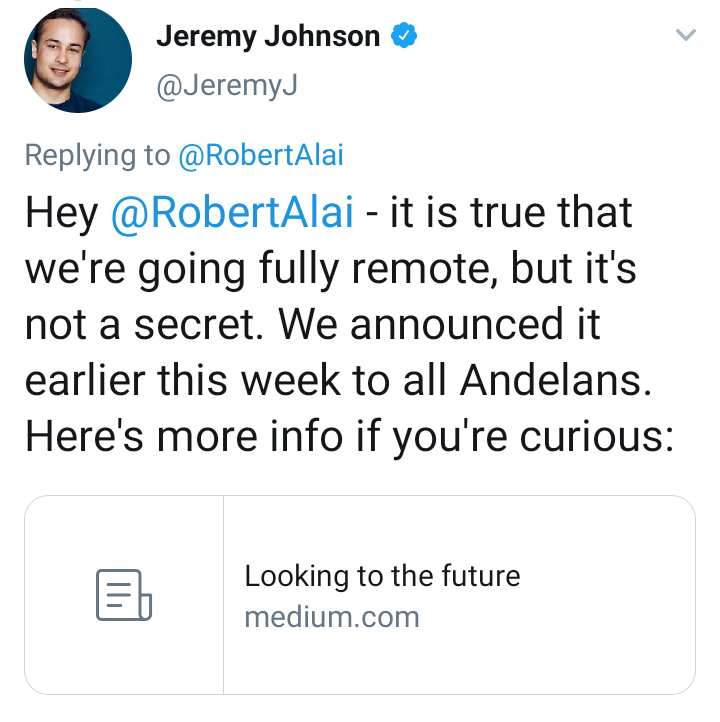The width and height of the screenshot is (720, 722).
Task: Click the 'Replying to' label
Action: coord(97,155)
